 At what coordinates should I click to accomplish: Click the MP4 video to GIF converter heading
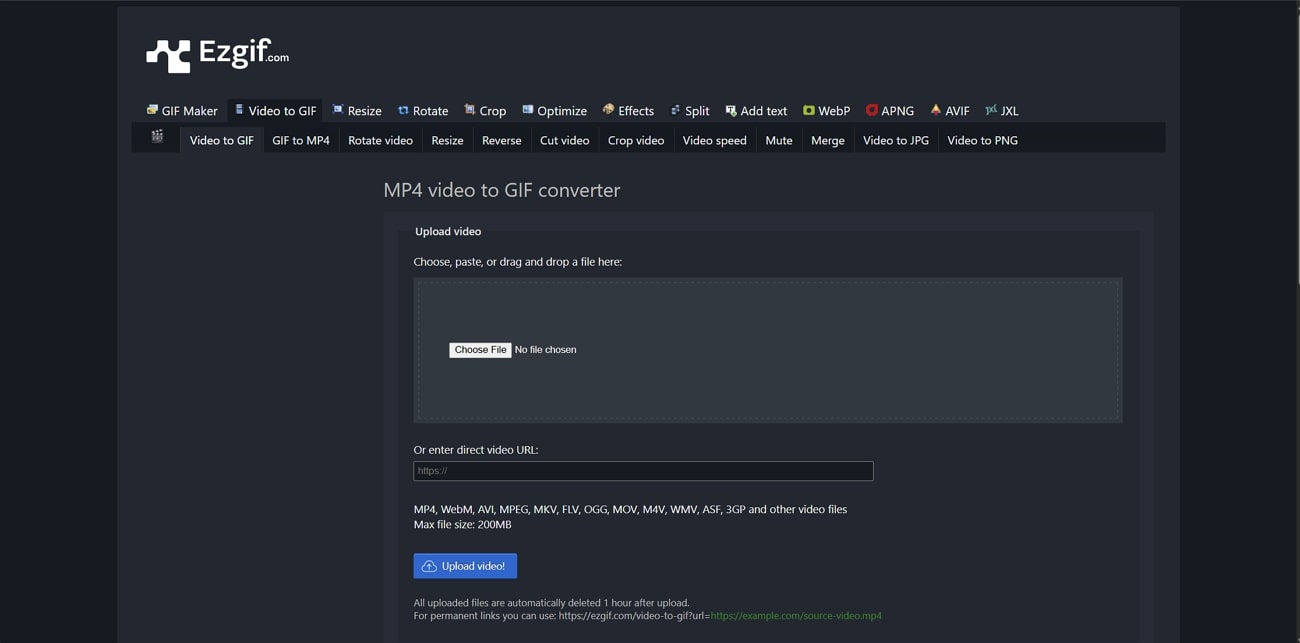pos(502,190)
